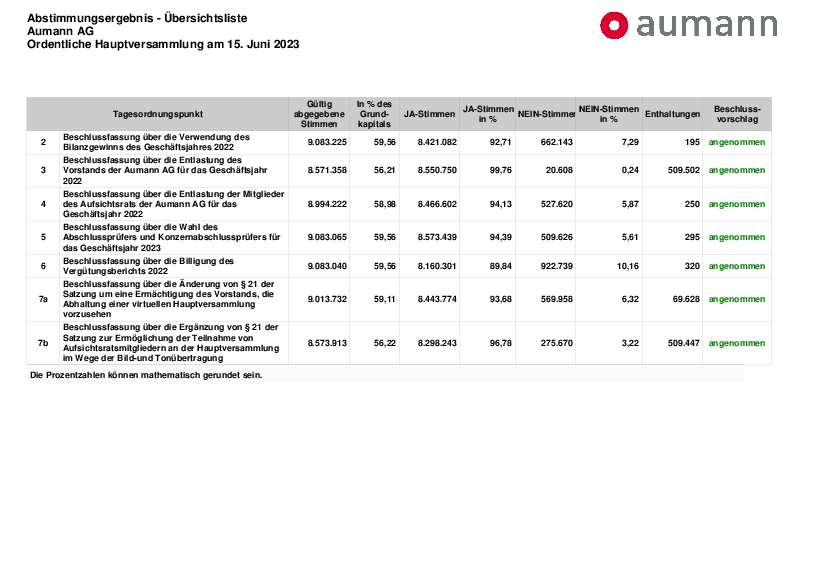819x576 pixels.
Task: Click the percentage '92,71'
Action: (x=500, y=142)
